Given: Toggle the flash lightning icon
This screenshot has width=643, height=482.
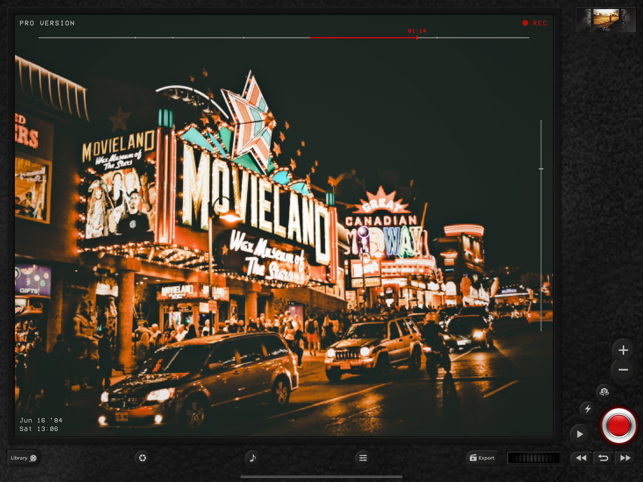Looking at the screenshot, I should [588, 409].
